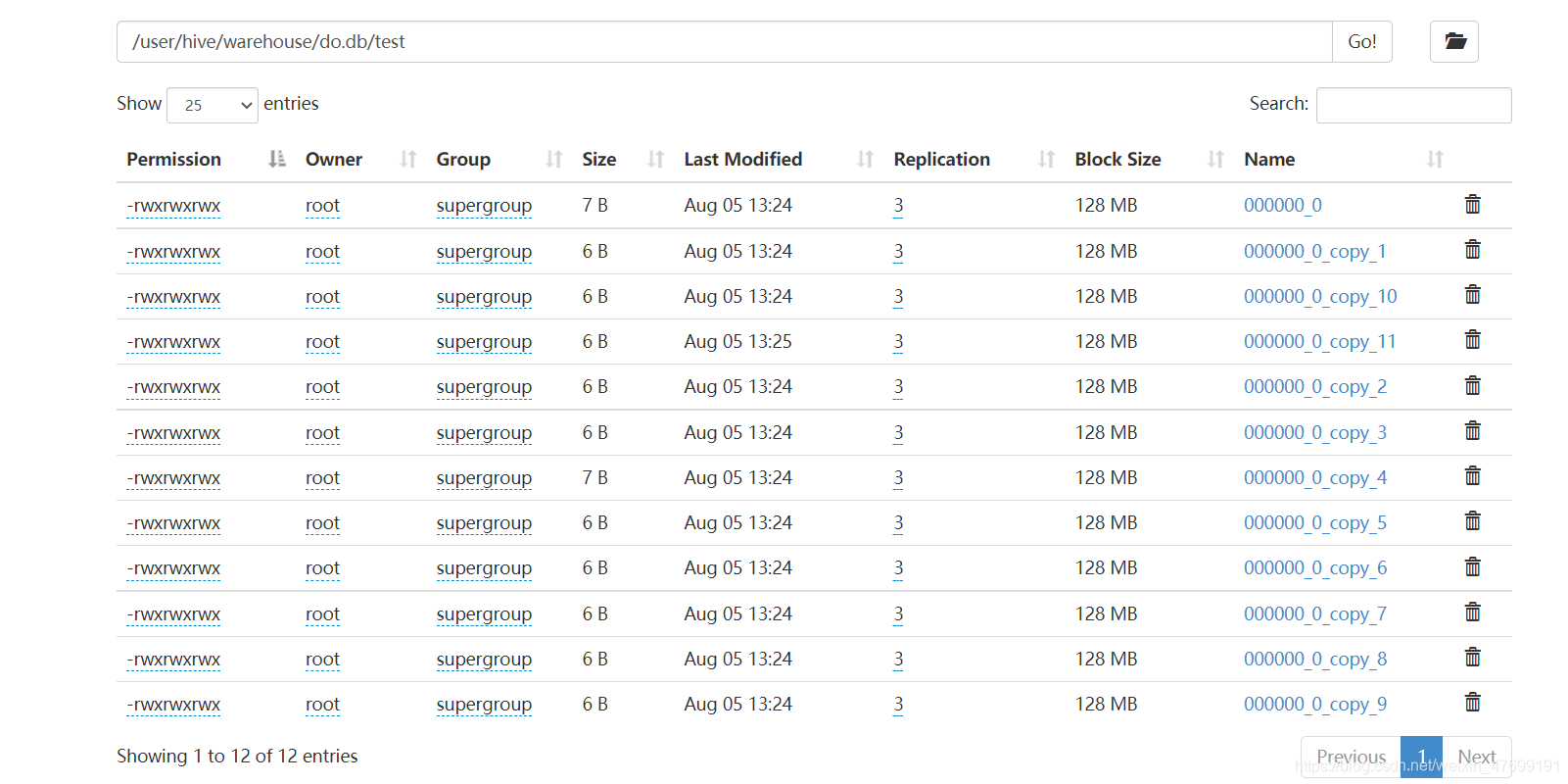Viewport: 1568px width, 784px height.
Task: Click owner root in 000000_0_copy_9 row
Action: coord(322,704)
